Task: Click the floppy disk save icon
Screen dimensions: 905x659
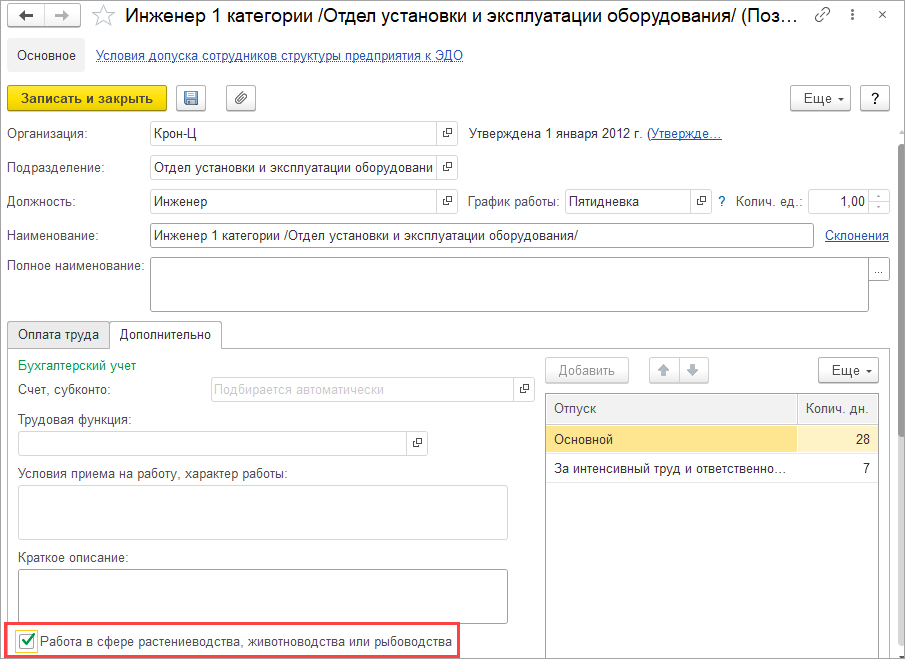Action: [190, 98]
